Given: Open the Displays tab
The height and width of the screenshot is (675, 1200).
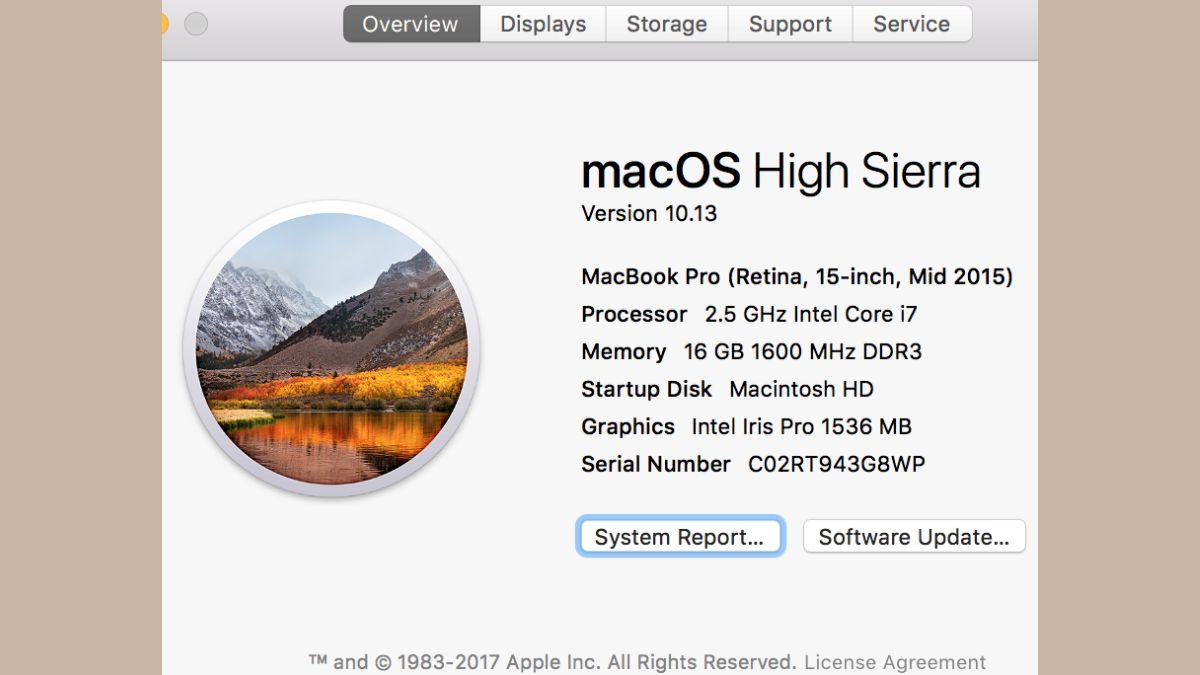Looking at the screenshot, I should (x=543, y=24).
